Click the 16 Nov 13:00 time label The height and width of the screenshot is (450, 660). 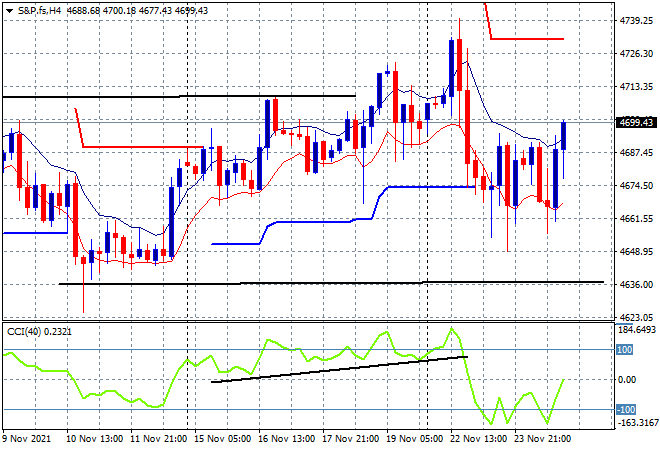tap(287, 439)
